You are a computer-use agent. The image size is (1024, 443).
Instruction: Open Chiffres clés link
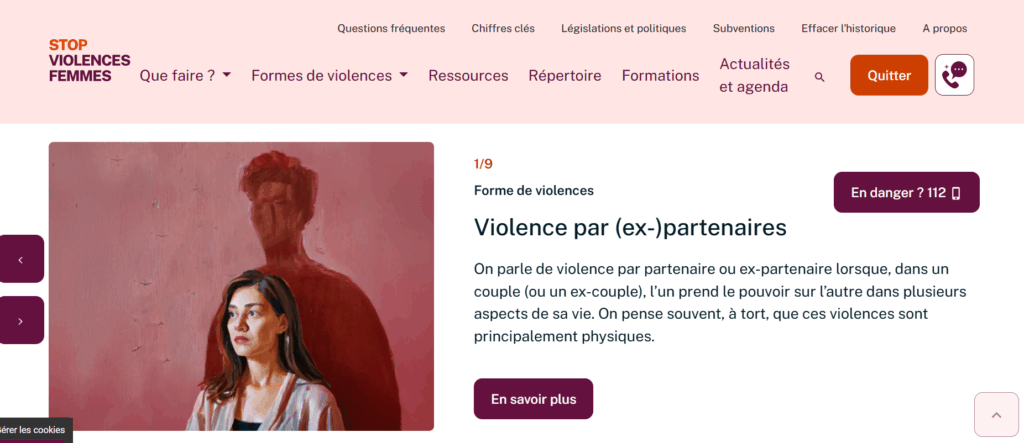click(x=503, y=29)
